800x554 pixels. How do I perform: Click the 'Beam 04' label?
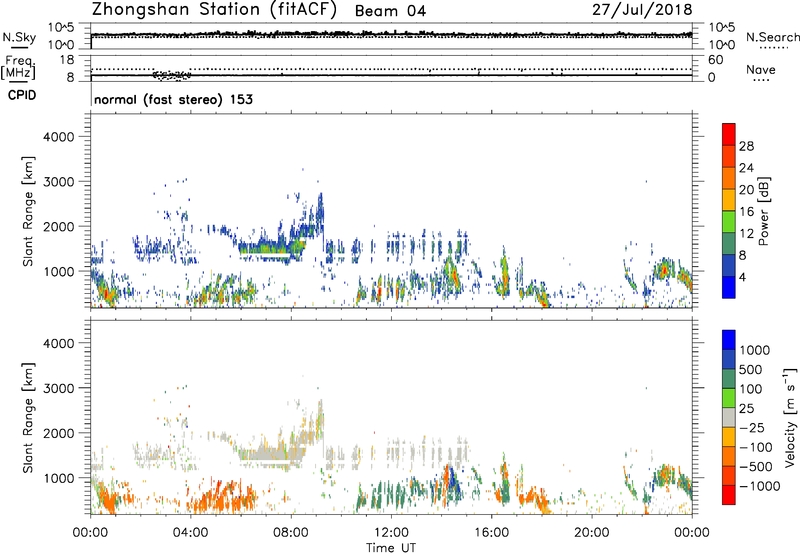click(x=390, y=11)
